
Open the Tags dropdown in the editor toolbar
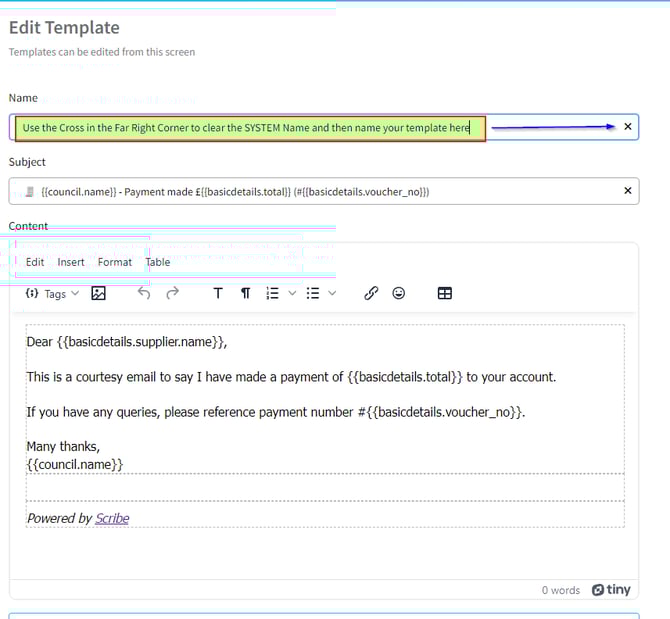(52, 294)
